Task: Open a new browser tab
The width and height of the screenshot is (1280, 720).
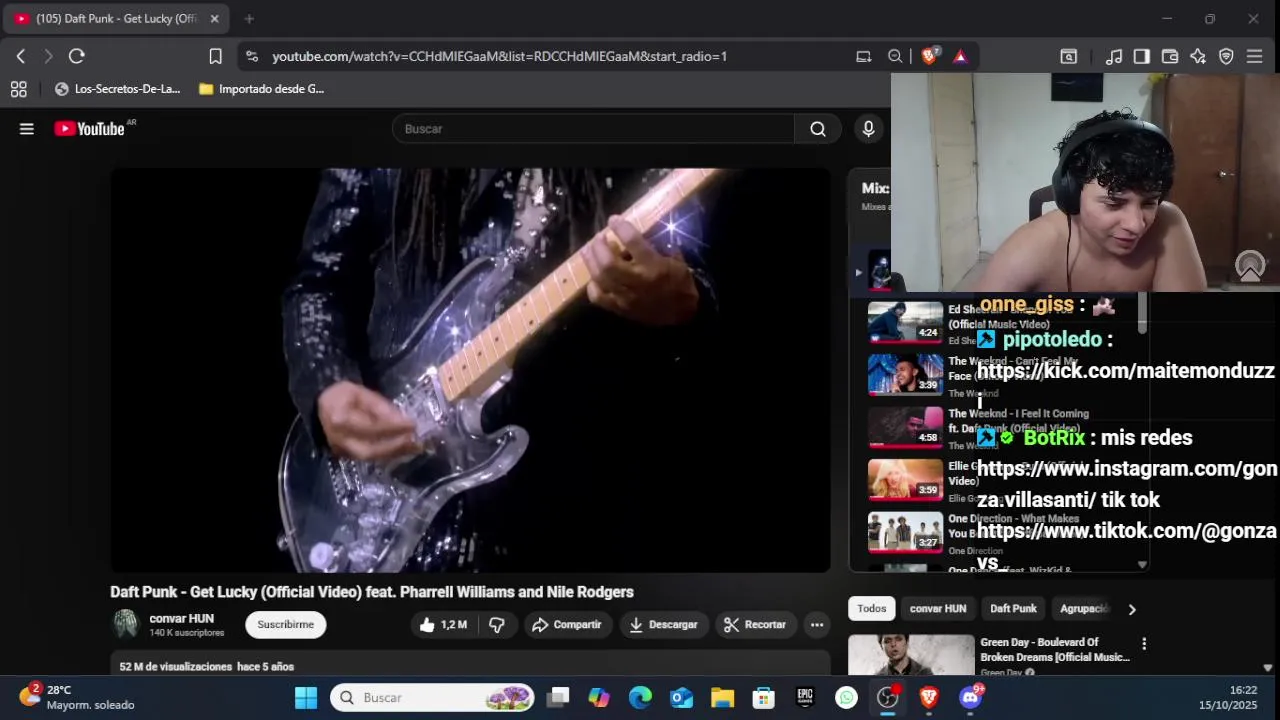Action: tap(249, 18)
